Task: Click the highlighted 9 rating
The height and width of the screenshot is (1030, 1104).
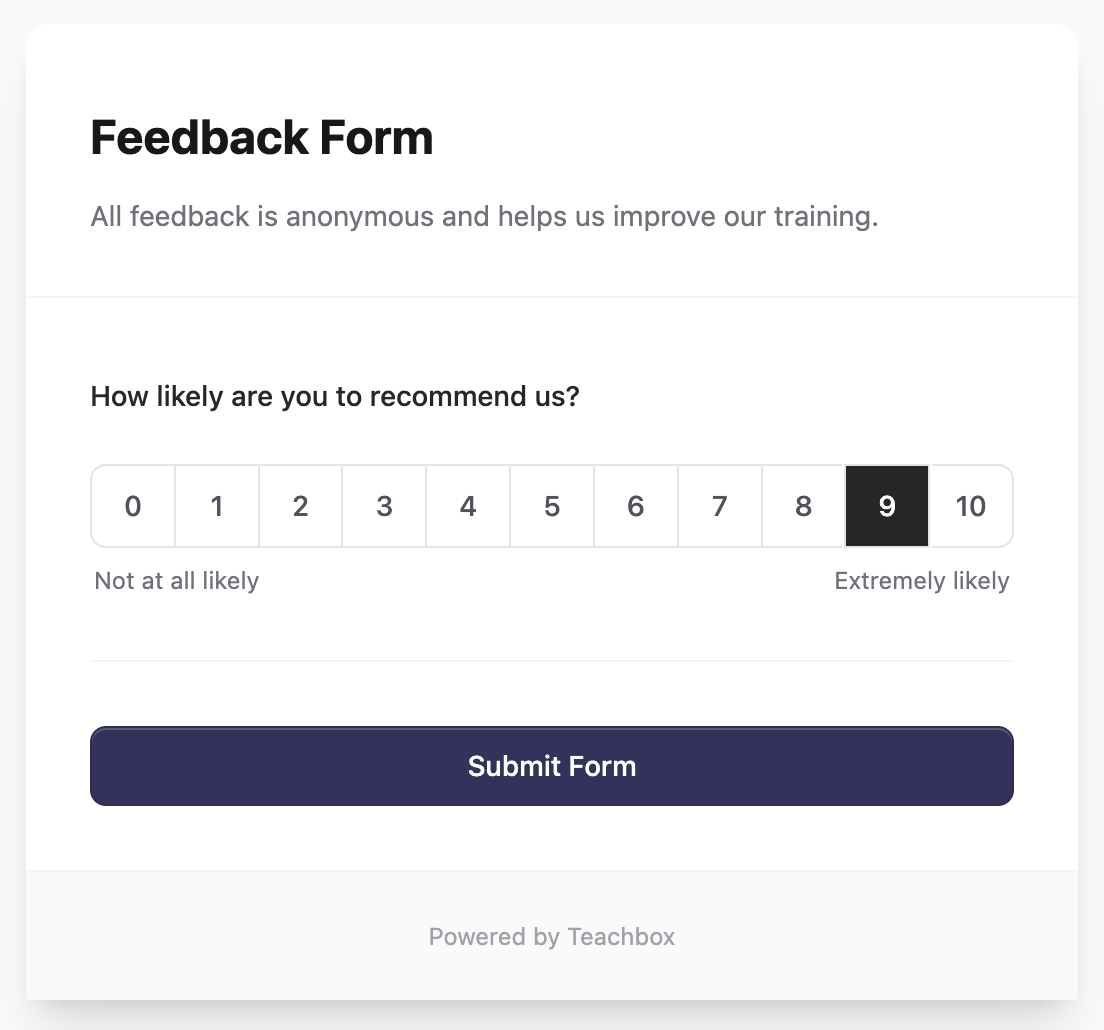Action: point(887,506)
